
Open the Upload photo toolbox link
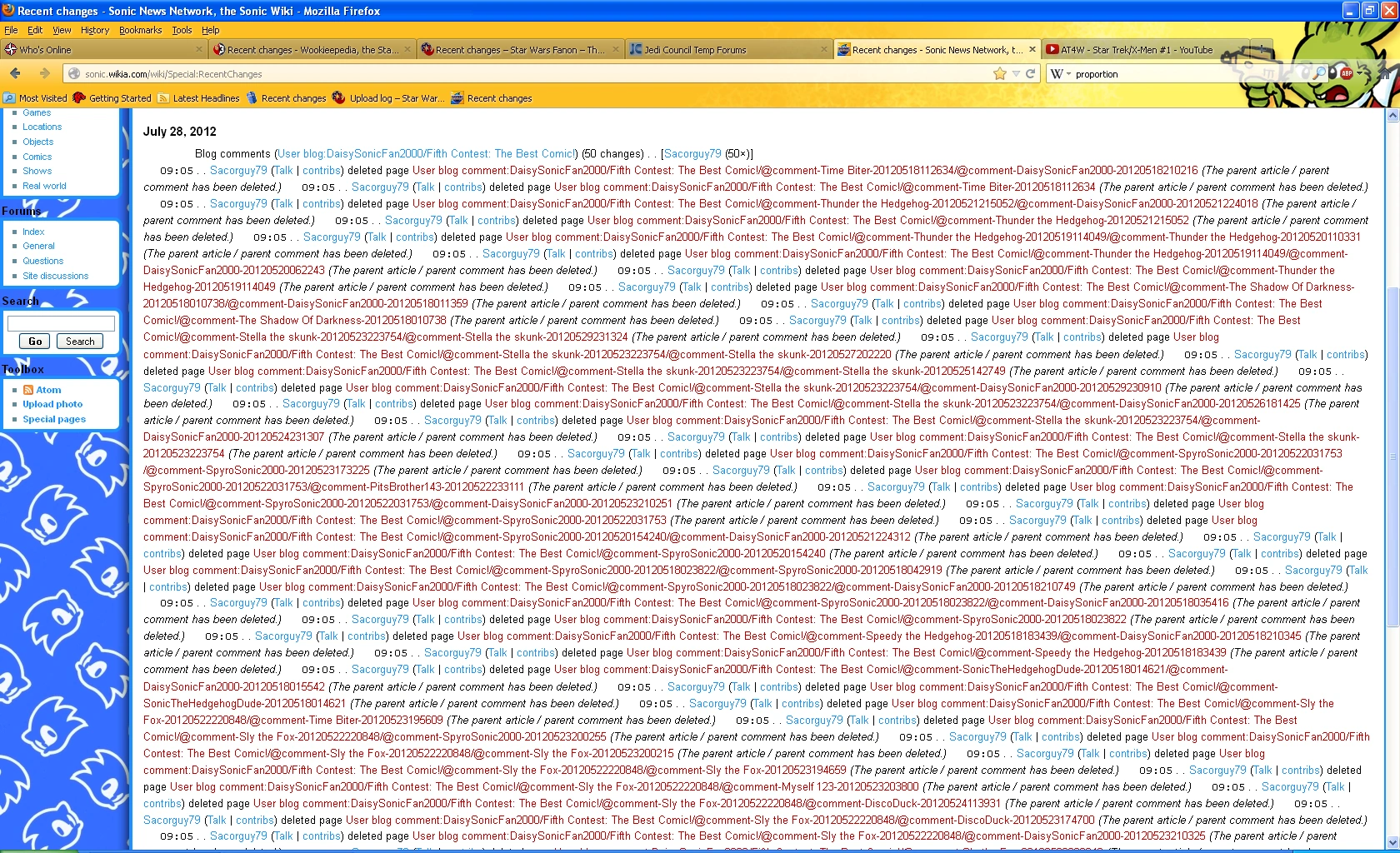(x=52, y=404)
